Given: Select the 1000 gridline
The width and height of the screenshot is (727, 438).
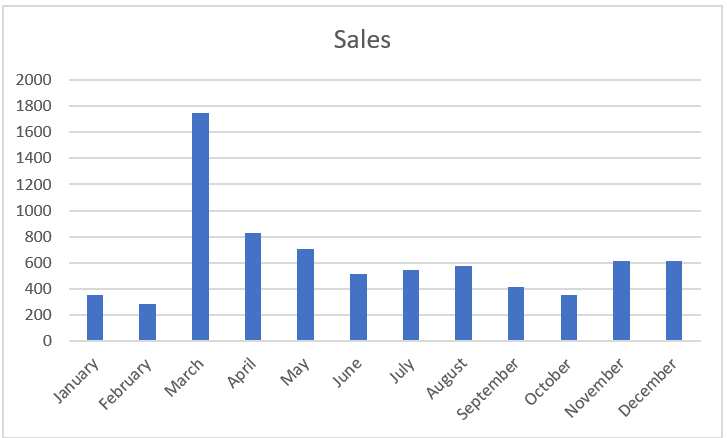Looking at the screenshot, I should pos(385,211).
